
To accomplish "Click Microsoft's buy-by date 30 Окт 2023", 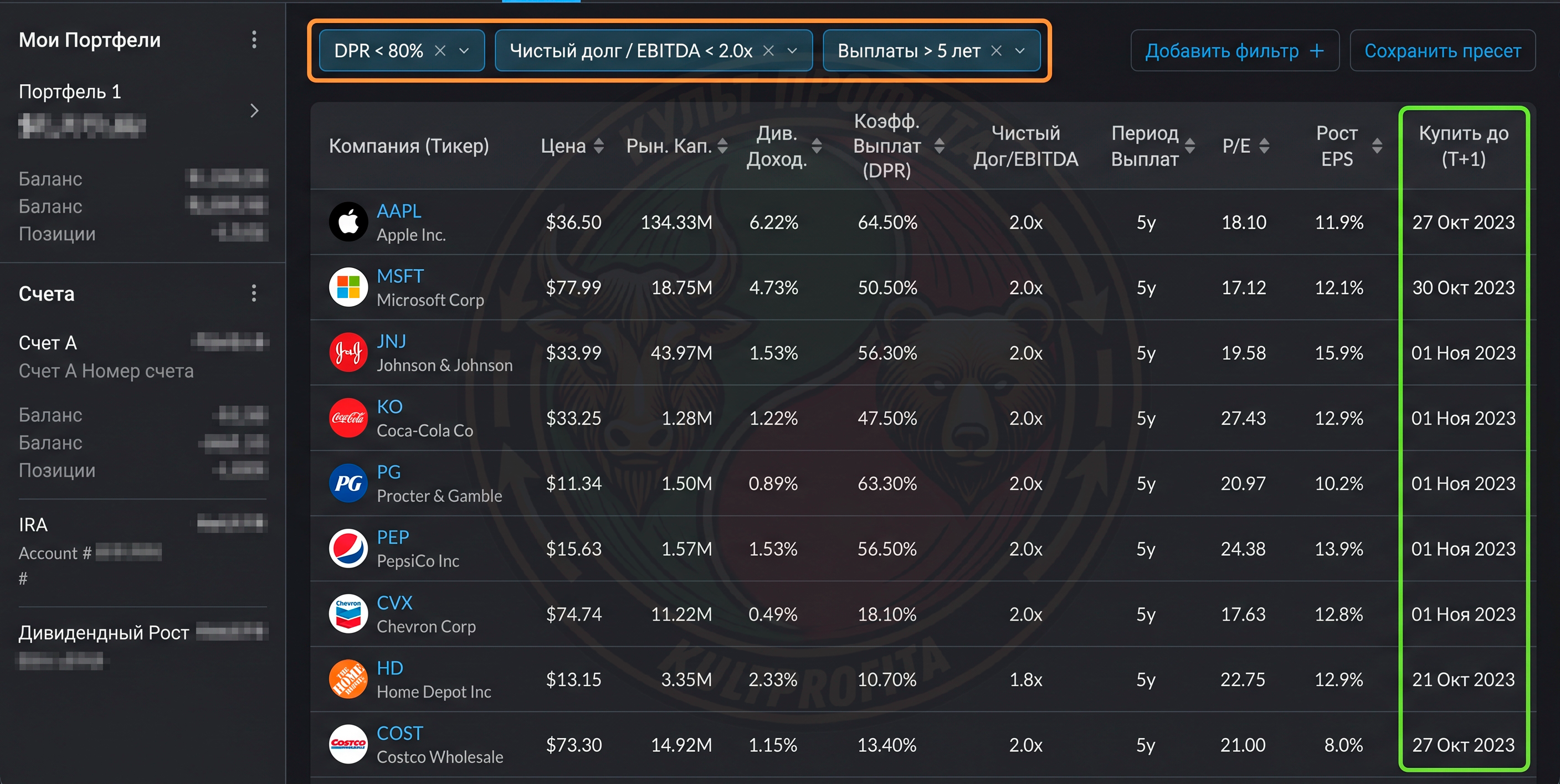I will click(x=1463, y=287).
